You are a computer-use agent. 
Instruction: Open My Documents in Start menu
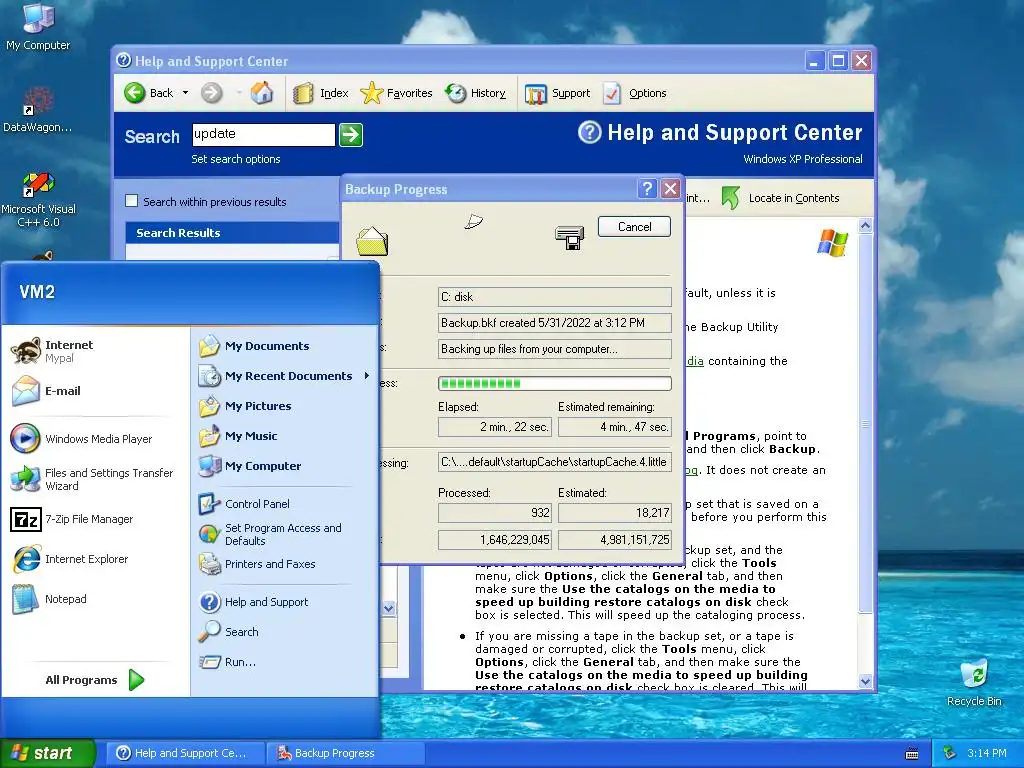click(284, 346)
